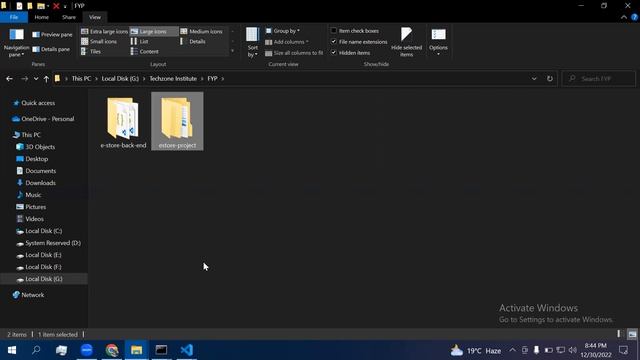Go up one folder level
Screen dimensions: 640x360
click(x=46, y=78)
